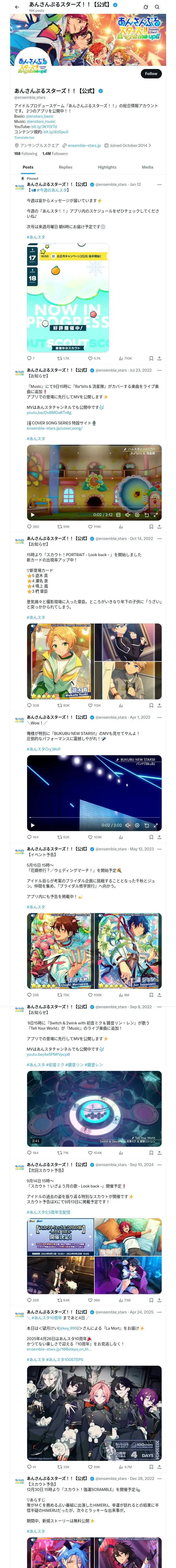Share the Apr 1, 2022 post
Viewport: 176px width, 1568px height.
point(160,837)
